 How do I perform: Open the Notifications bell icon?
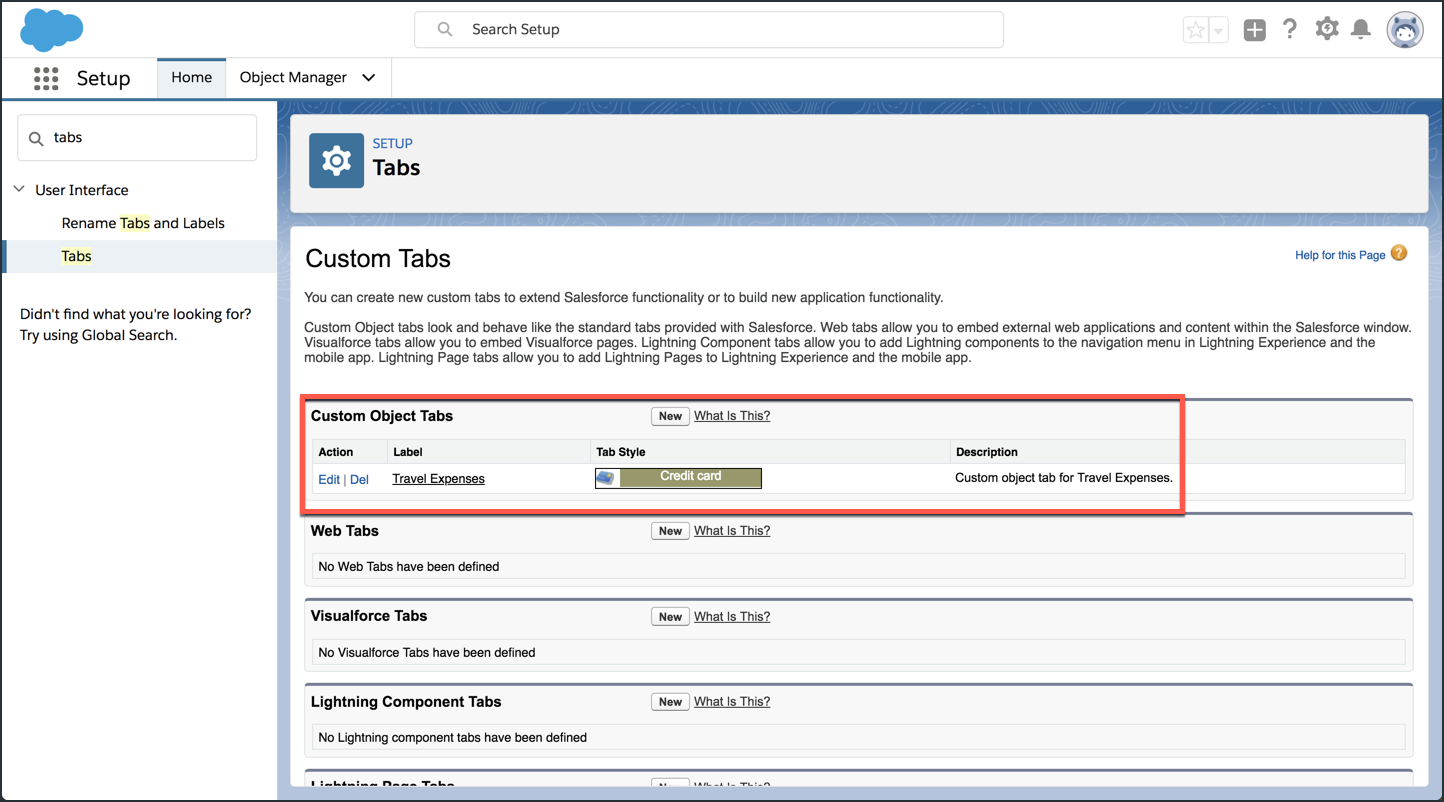pos(1360,29)
